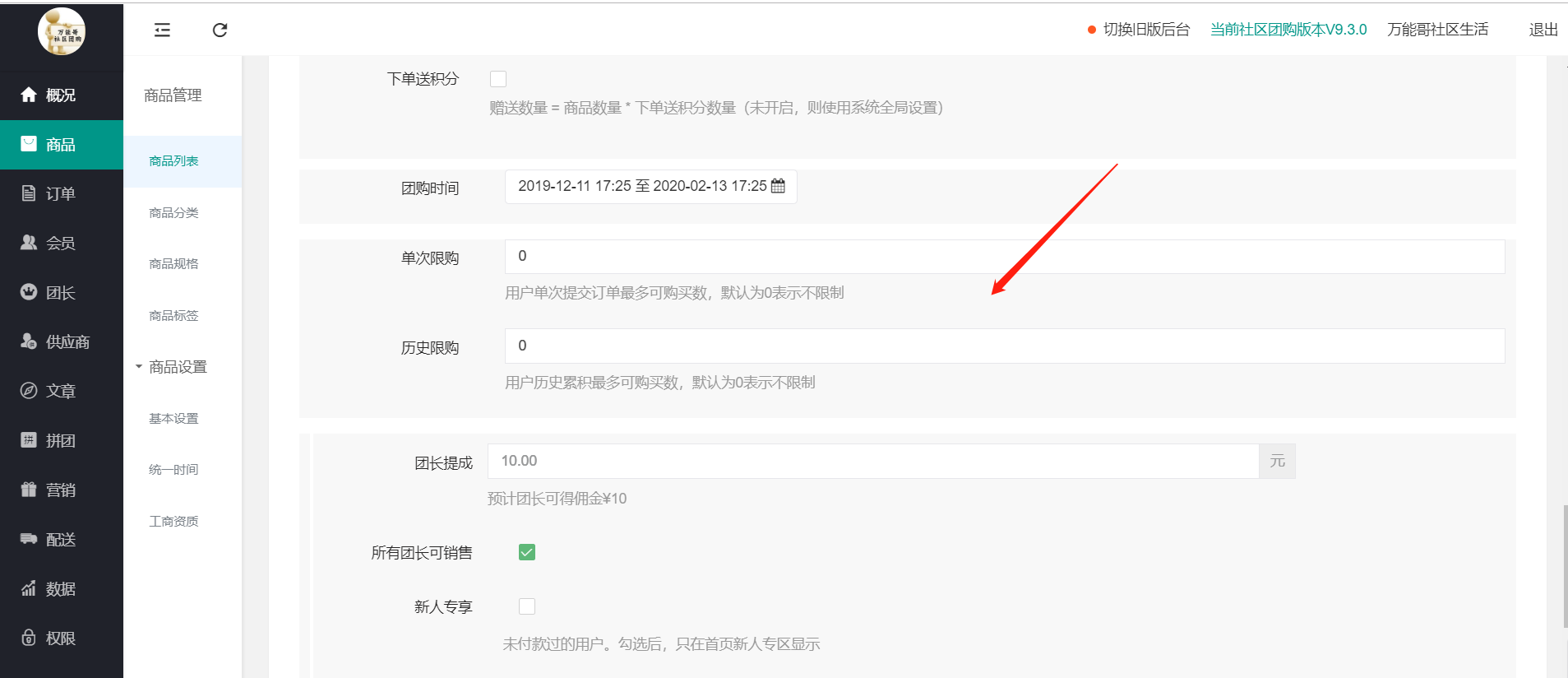Open 配送 delivery truck section
1568x678 pixels.
(29, 539)
